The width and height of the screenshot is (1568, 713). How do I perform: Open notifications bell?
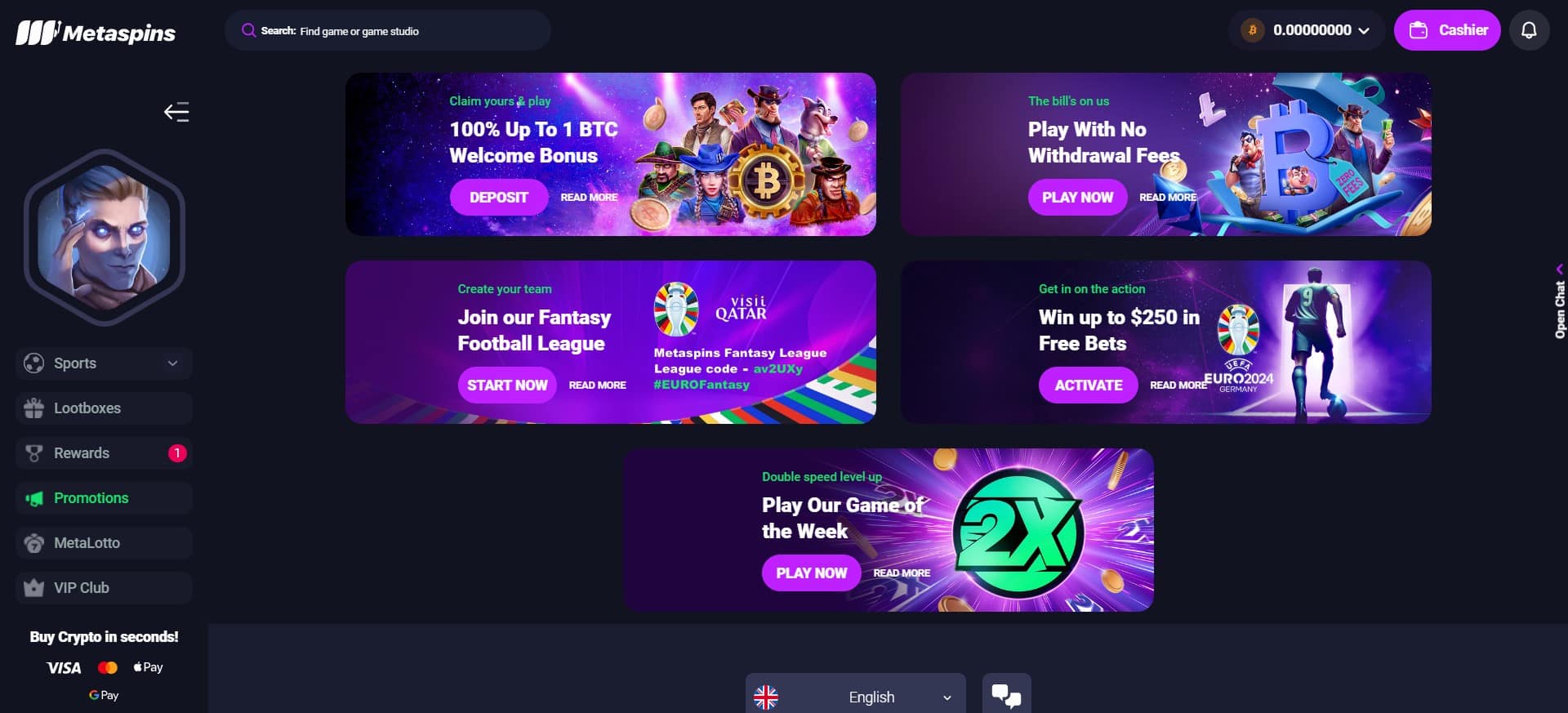pyautogui.click(x=1529, y=30)
